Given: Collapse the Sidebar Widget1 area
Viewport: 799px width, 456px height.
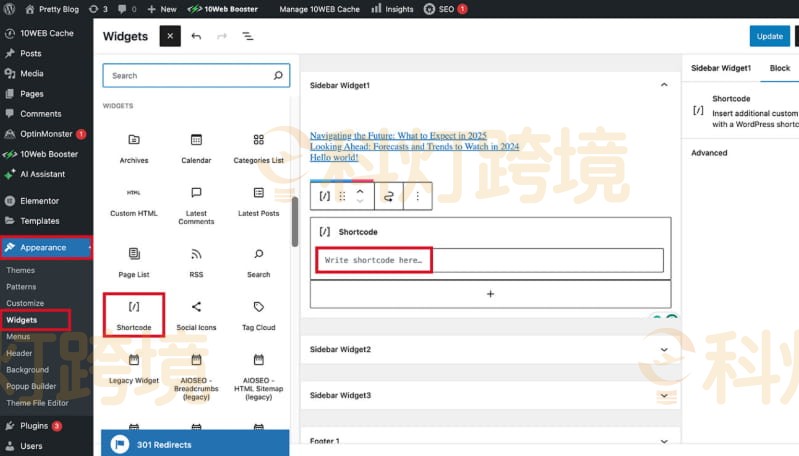Looking at the screenshot, I should (x=664, y=85).
